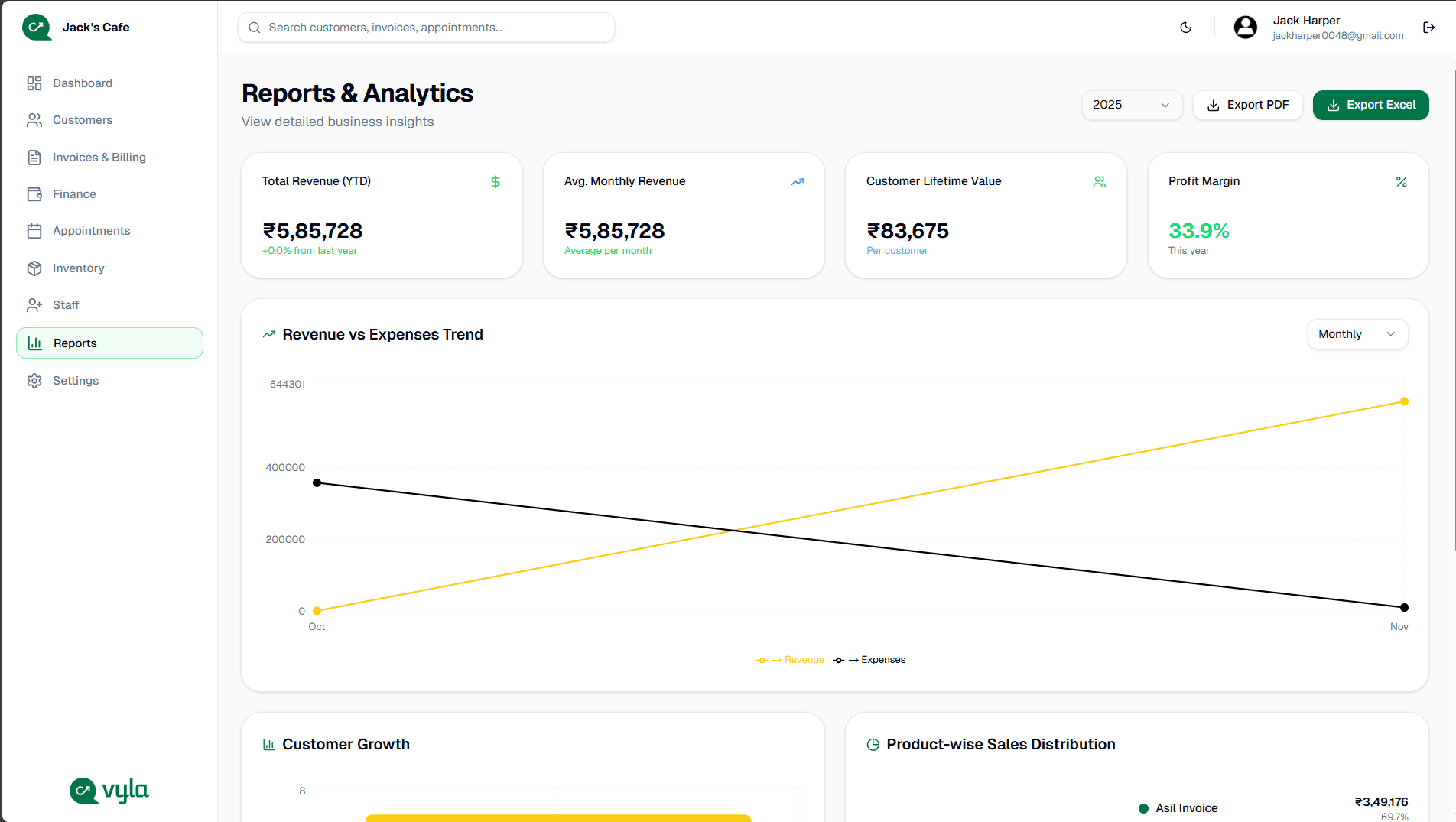Open the Customers icon in sidebar
The image size is (1456, 822).
tap(34, 120)
